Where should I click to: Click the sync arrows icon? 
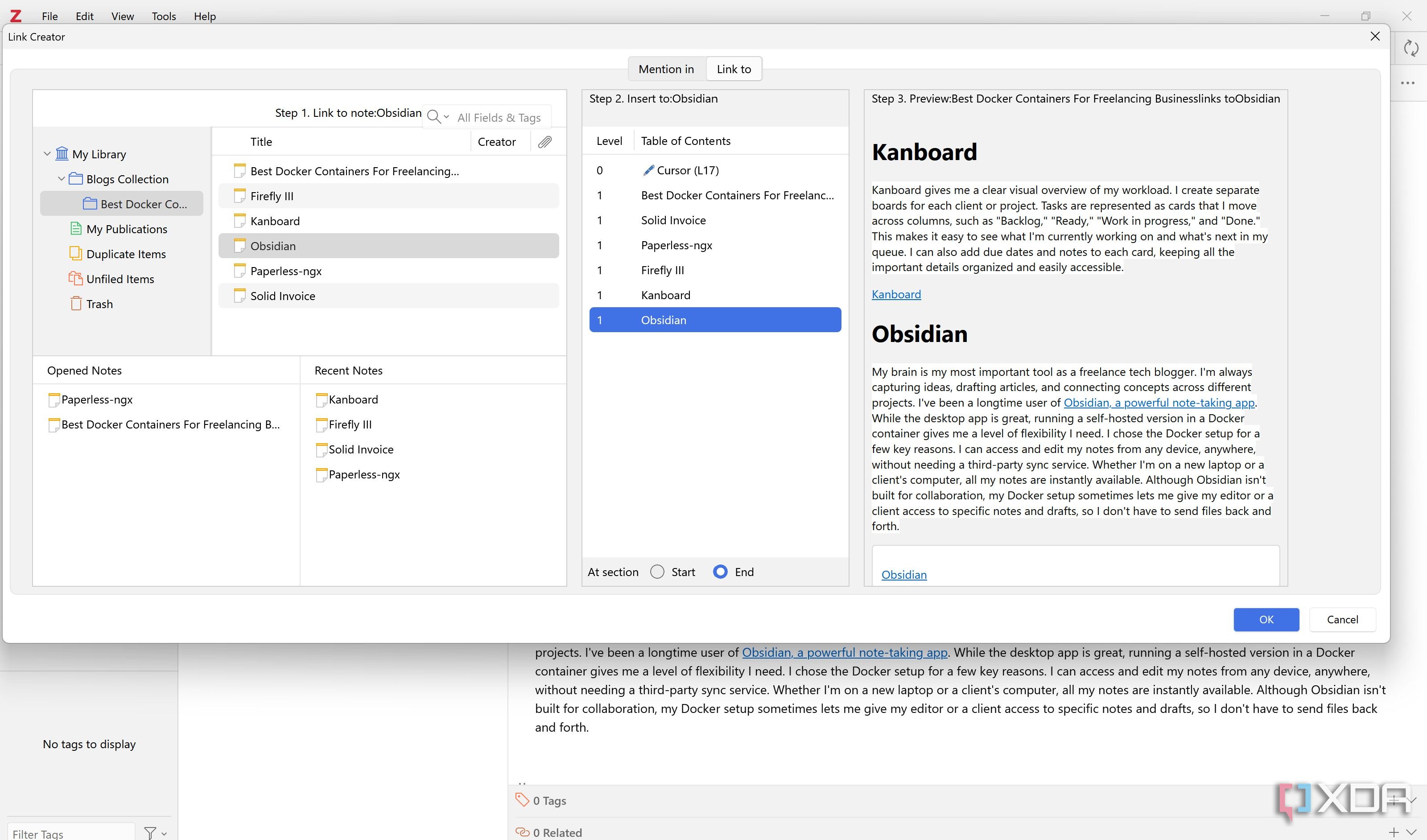(1411, 48)
